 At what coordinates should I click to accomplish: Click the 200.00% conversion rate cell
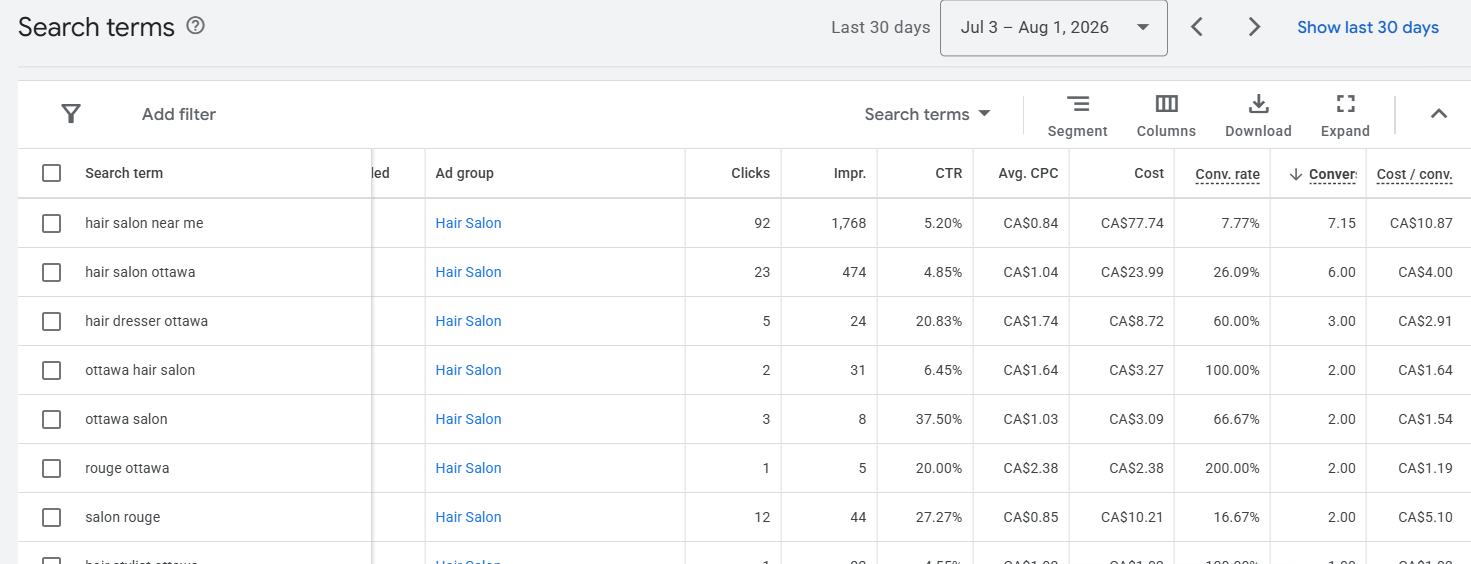pos(1233,468)
